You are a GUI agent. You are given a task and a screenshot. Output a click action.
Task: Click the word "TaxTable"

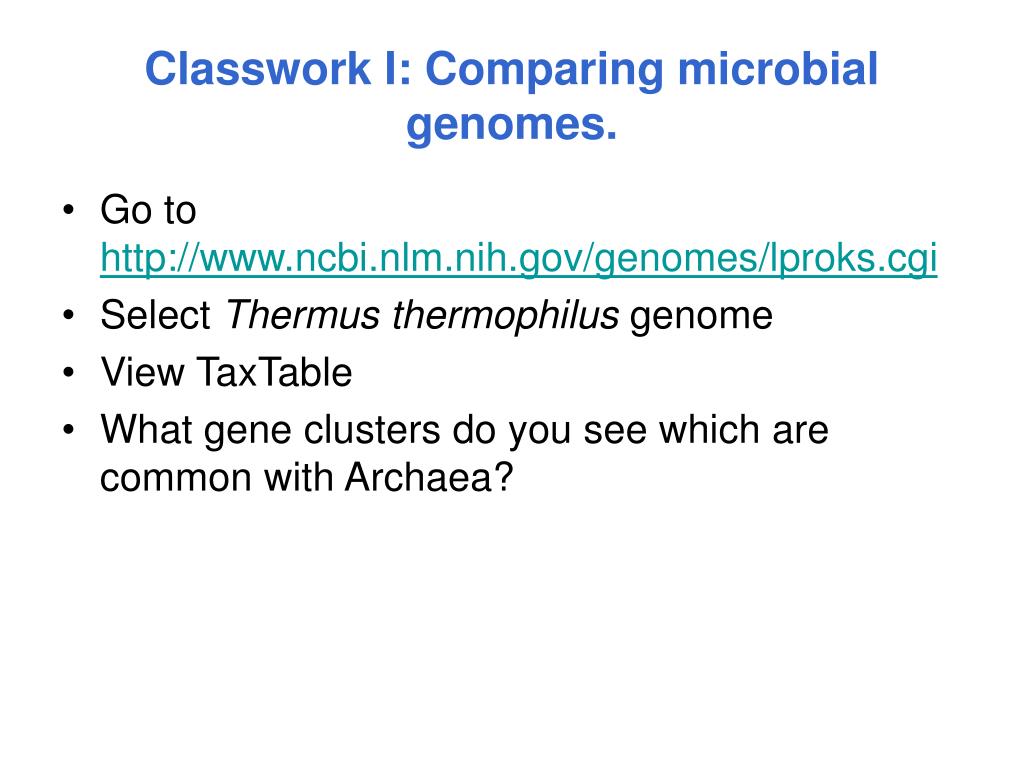[274, 372]
